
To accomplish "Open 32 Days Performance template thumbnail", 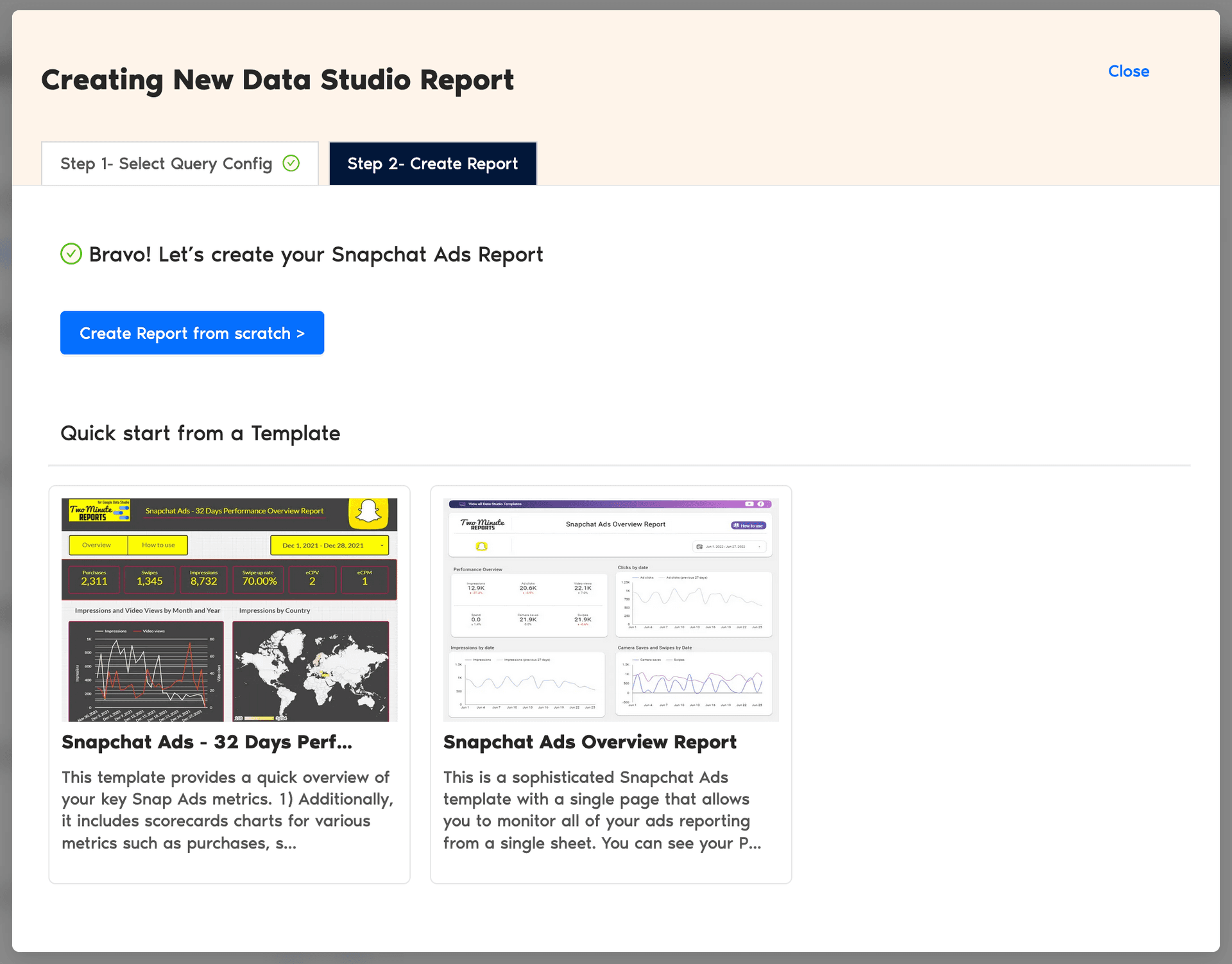I will [229, 610].
